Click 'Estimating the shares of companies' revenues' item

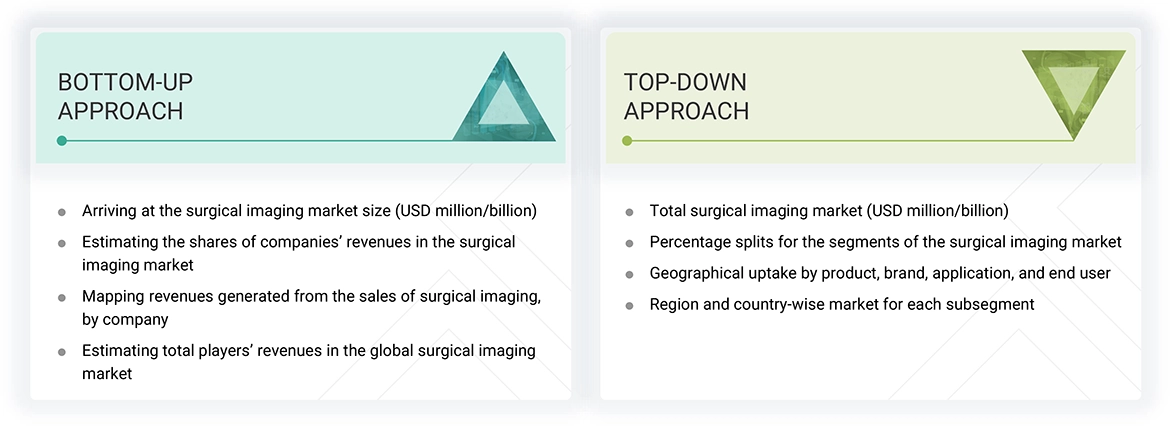[x=298, y=252]
